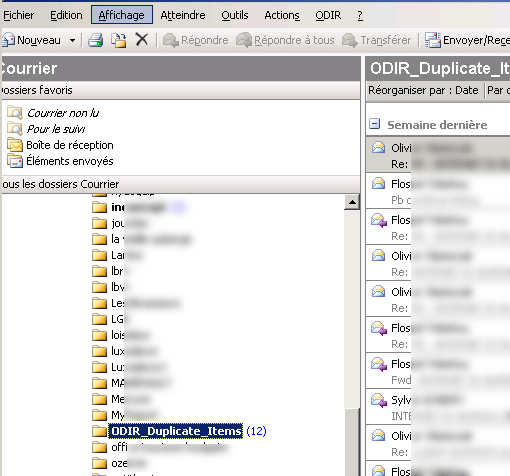
Task: Click the Répondre à tous button
Action: coord(285,40)
